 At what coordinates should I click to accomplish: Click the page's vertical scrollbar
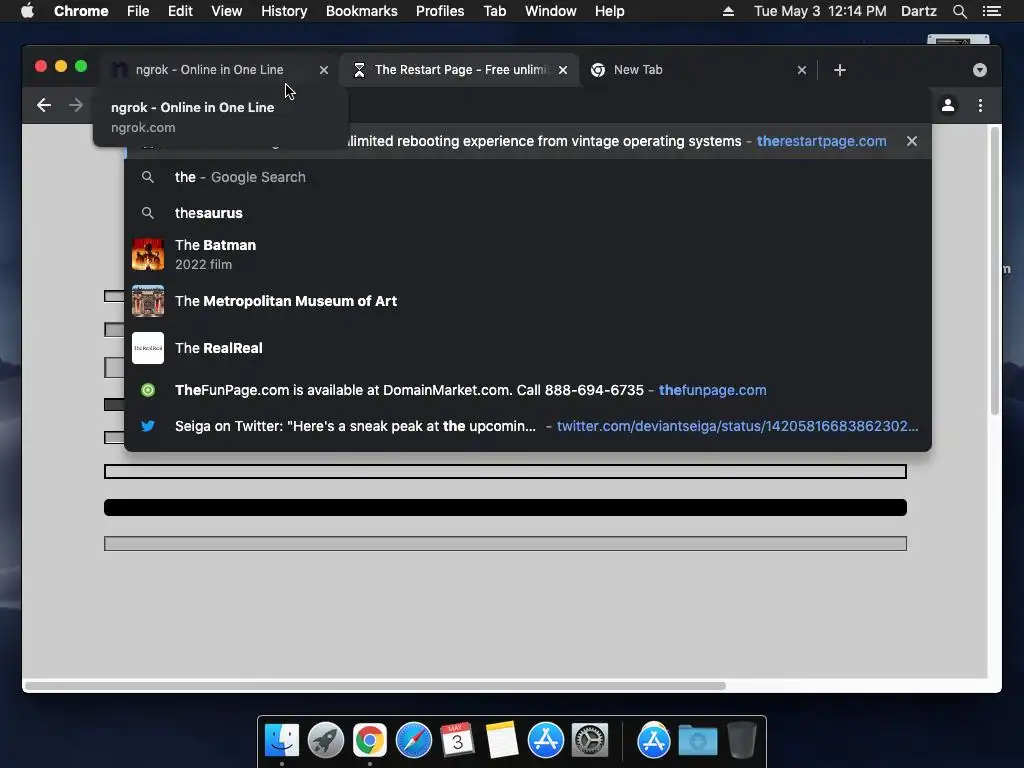pyautogui.click(x=995, y=271)
